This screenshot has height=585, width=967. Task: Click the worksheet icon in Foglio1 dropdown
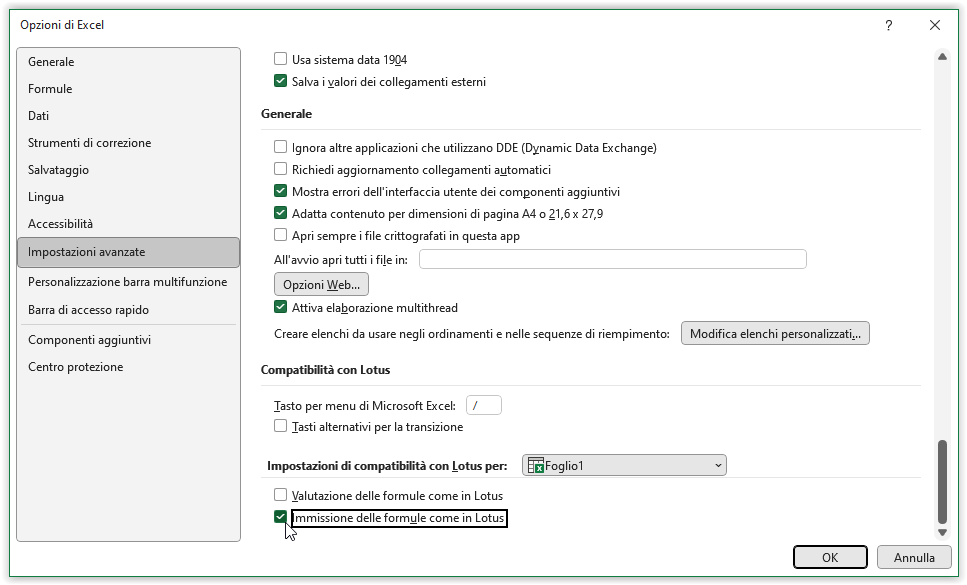click(535, 465)
